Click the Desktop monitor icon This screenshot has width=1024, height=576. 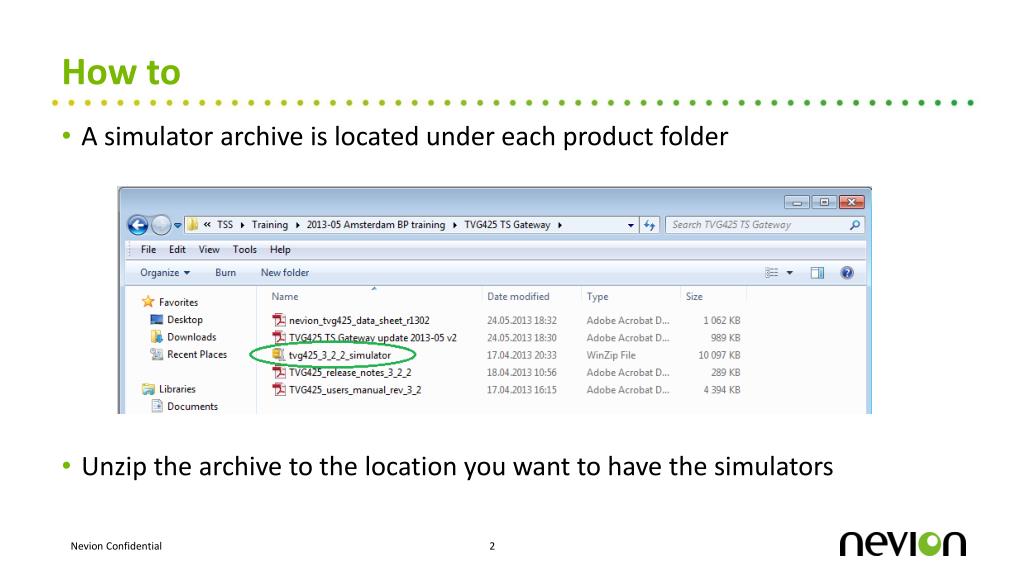point(157,319)
